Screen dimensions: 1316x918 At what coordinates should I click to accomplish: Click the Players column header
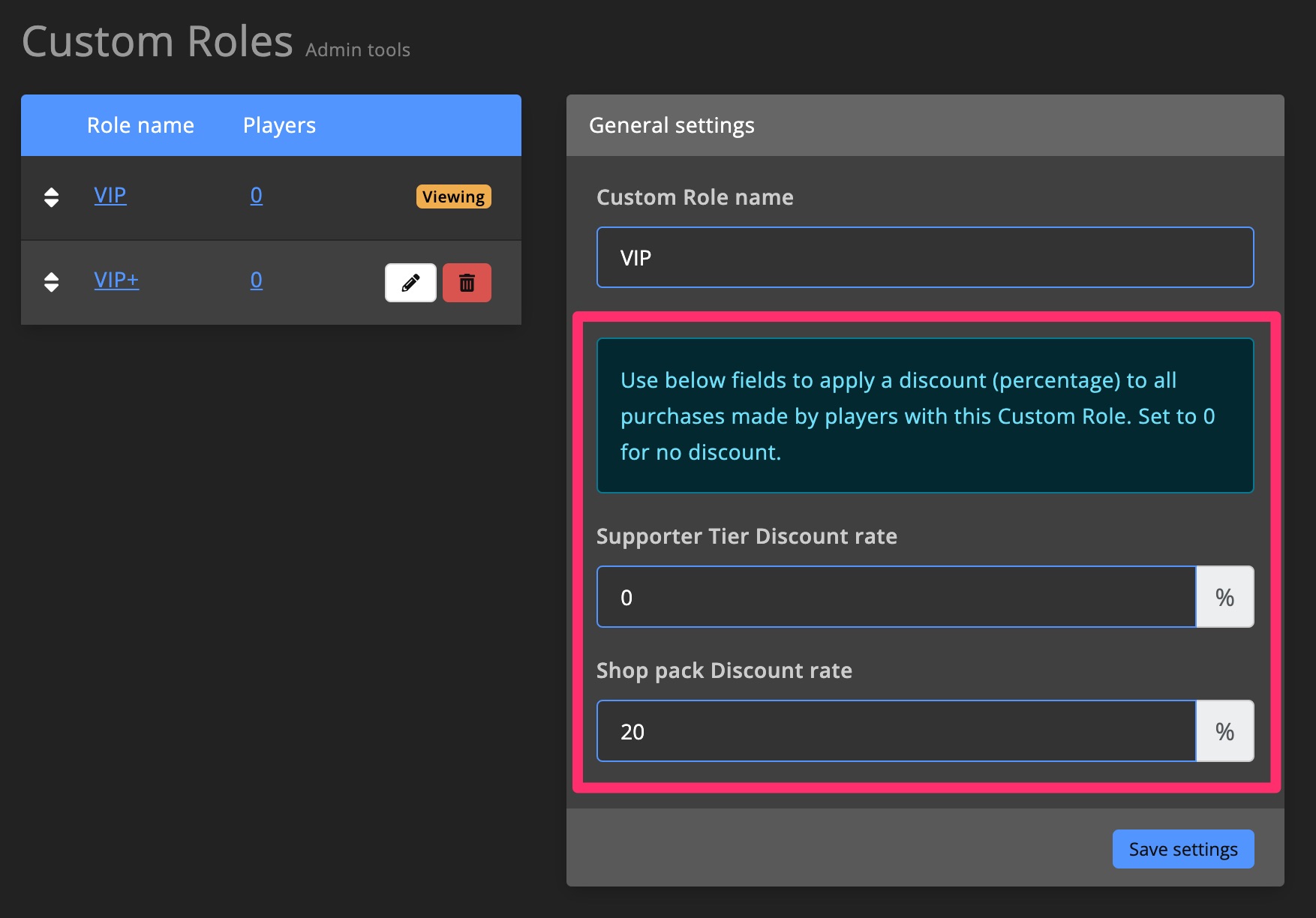279,125
